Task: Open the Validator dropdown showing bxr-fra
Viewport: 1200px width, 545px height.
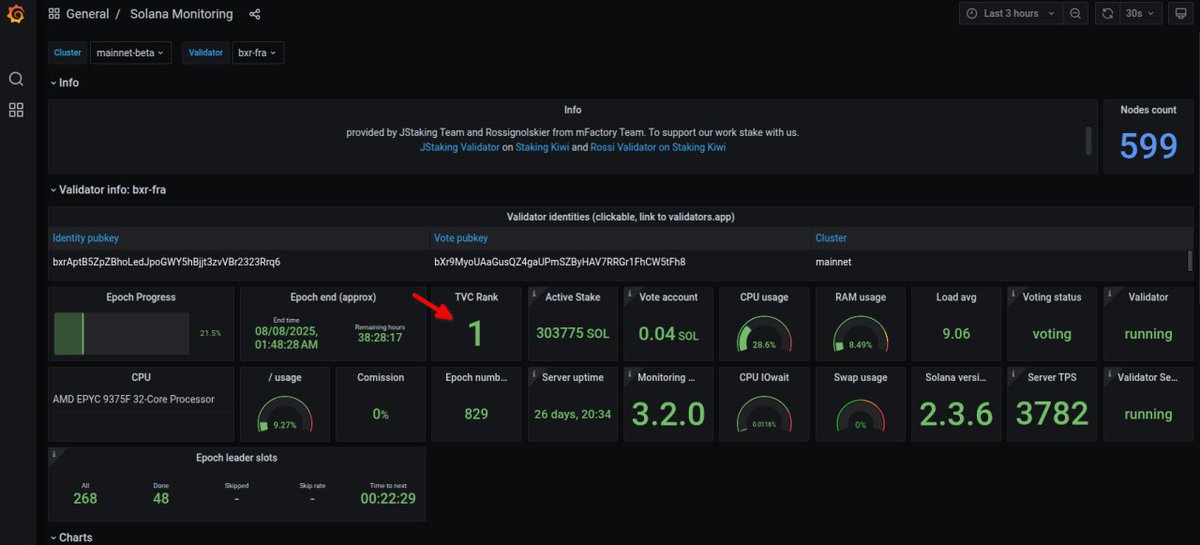Action: tap(258, 53)
